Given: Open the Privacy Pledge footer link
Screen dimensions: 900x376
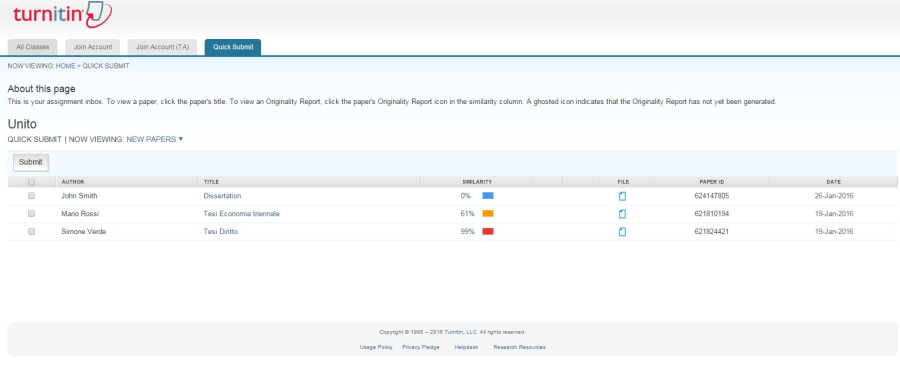Looking at the screenshot, I should pos(421,347).
